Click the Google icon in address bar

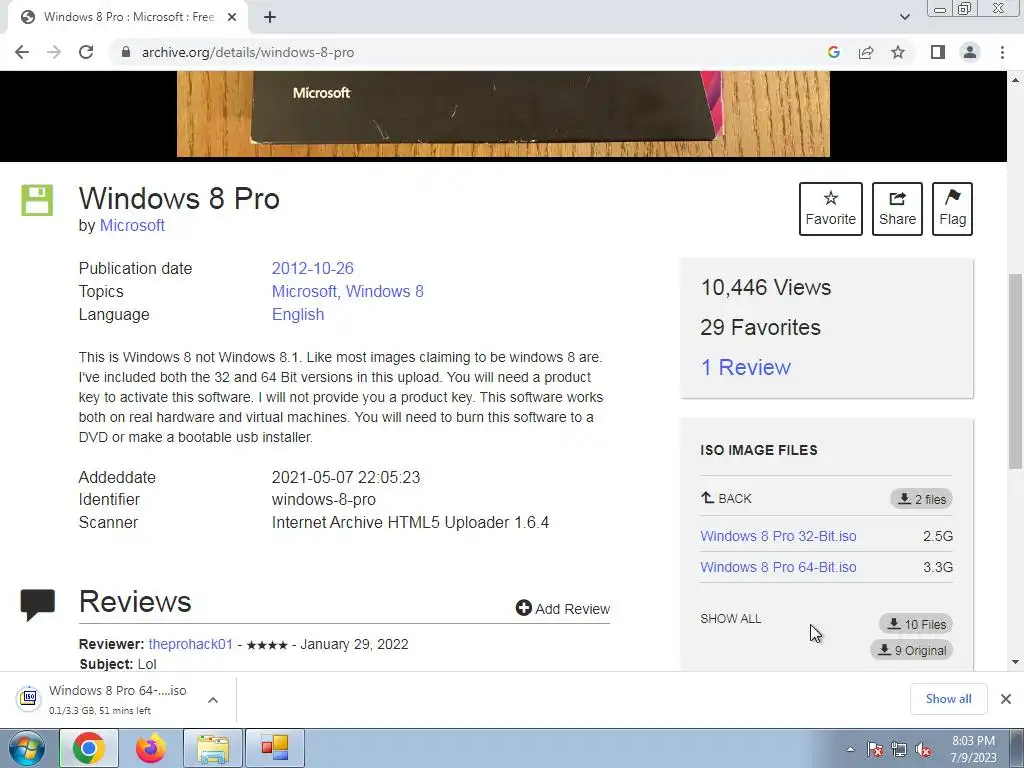833,52
